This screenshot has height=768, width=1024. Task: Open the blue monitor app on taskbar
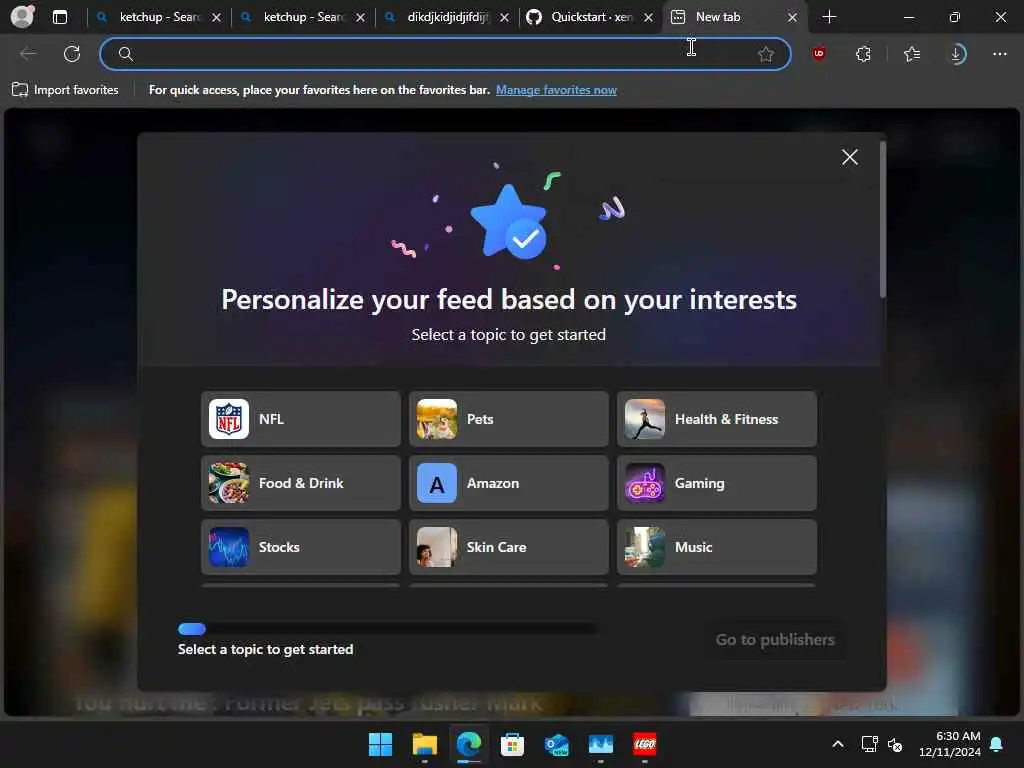(x=601, y=744)
